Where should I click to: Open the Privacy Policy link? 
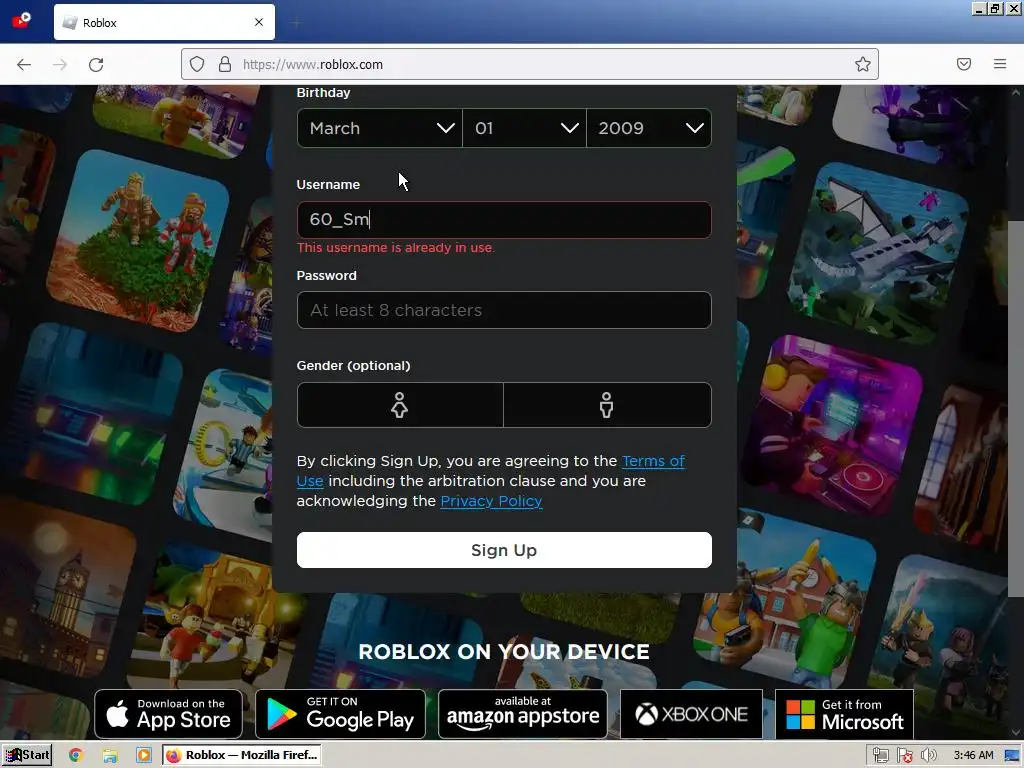(x=491, y=501)
